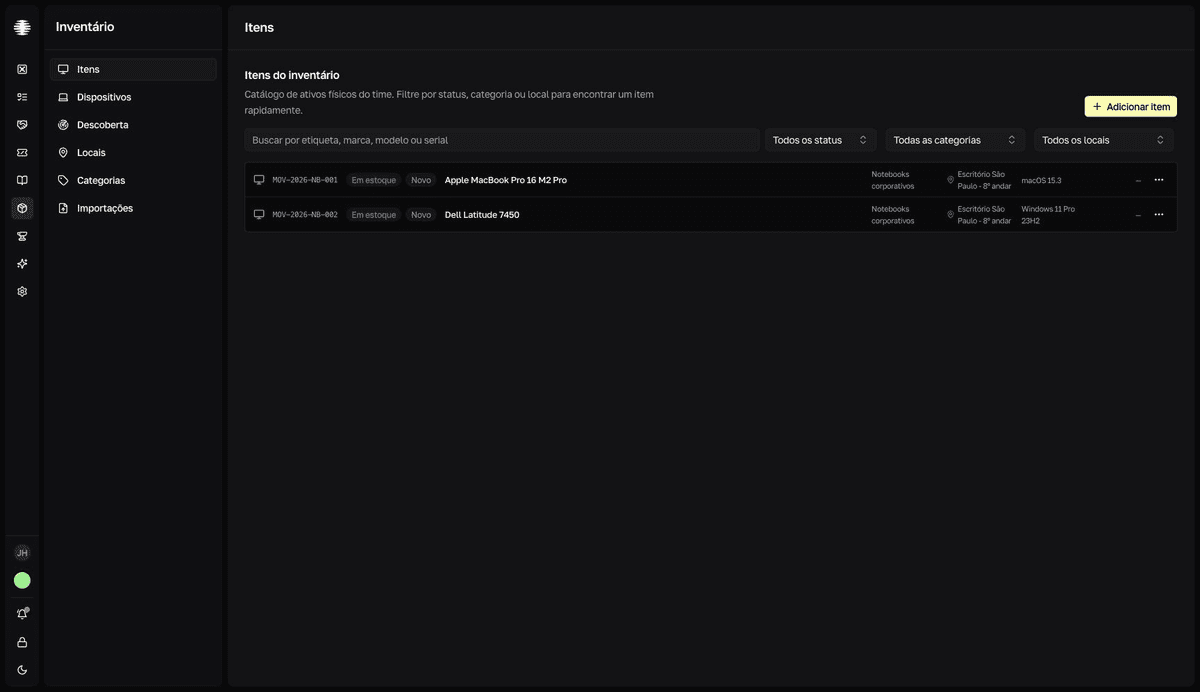Screen dimensions: 1200x692
Task: Click Notebooks corporativos on the MacBook row
Action: coord(893,180)
